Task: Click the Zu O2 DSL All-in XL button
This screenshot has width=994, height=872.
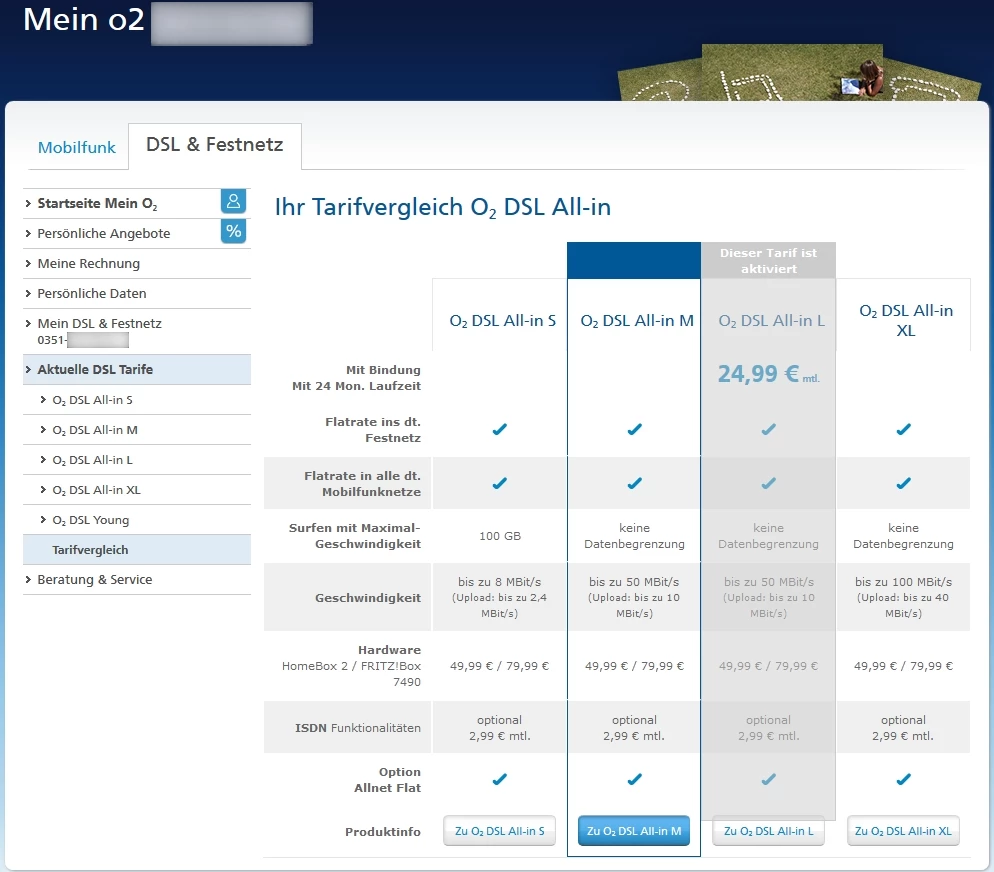Action: 903,831
